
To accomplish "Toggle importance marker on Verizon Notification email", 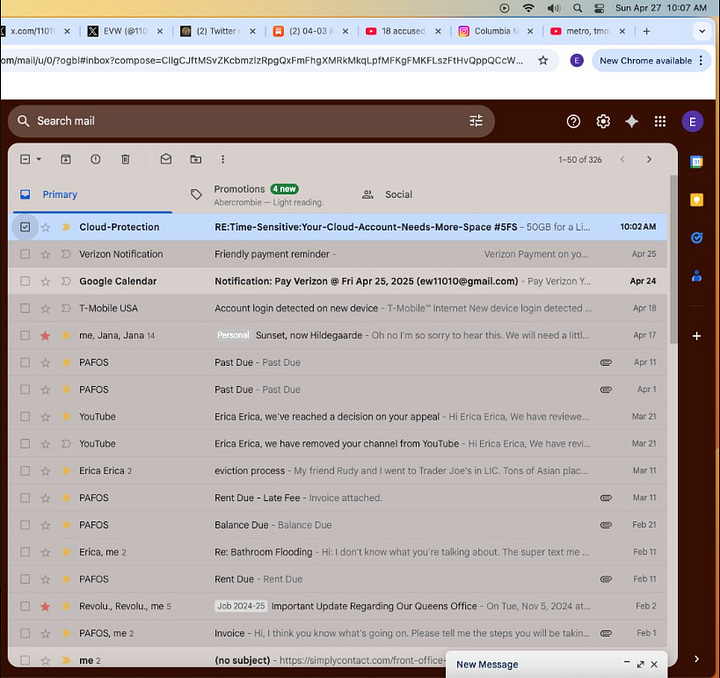I will coord(66,254).
